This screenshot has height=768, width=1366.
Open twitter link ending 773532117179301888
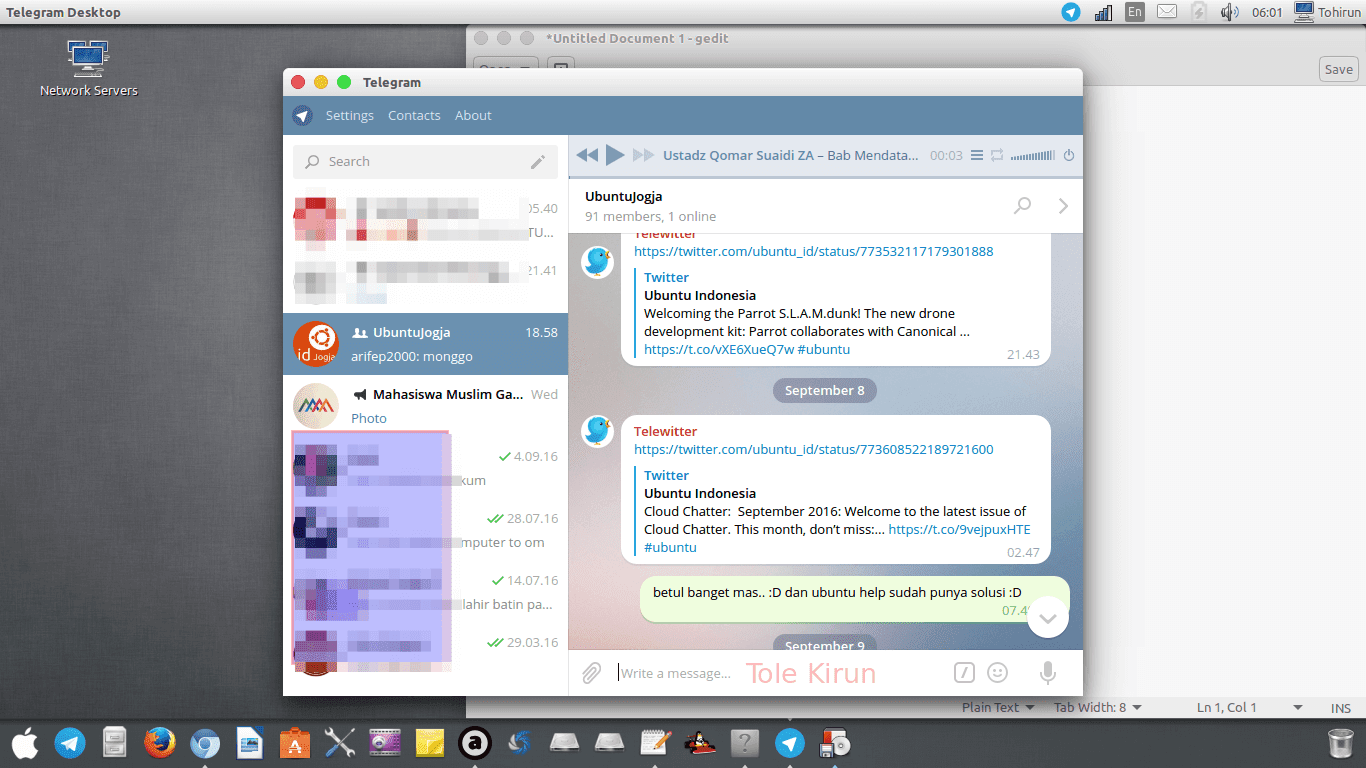tap(813, 251)
